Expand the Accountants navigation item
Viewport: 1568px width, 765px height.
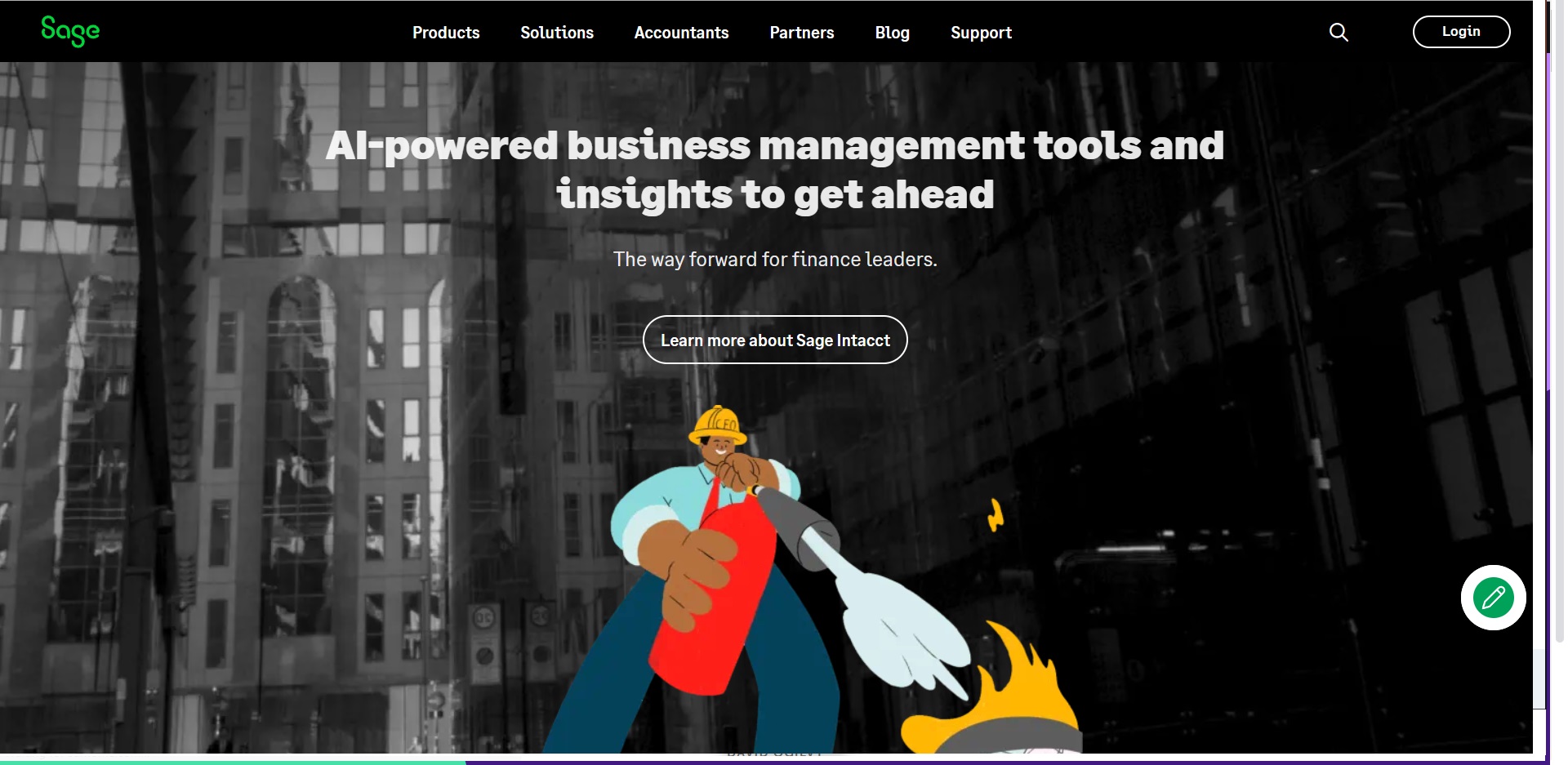click(x=681, y=33)
